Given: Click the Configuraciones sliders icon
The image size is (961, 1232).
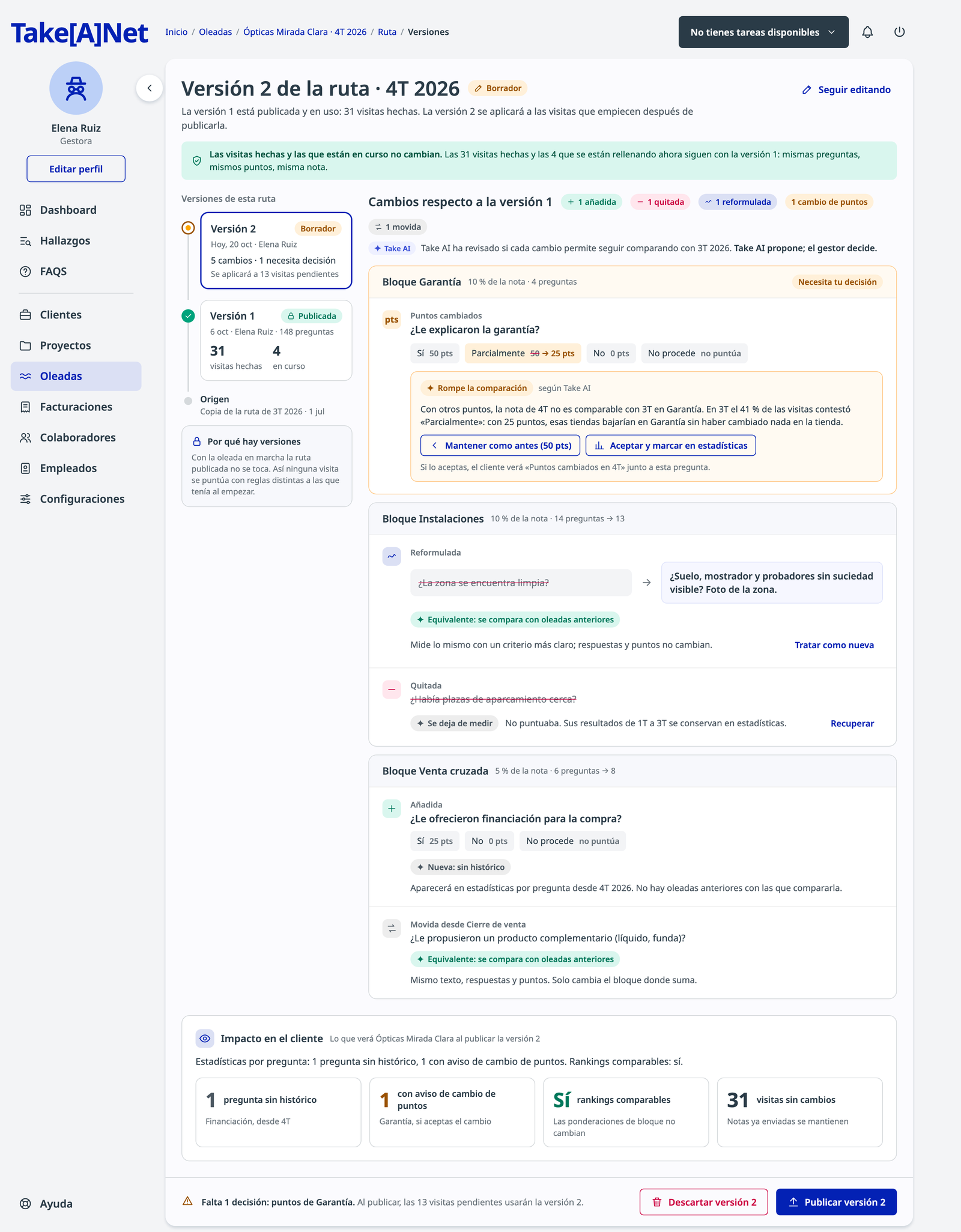Looking at the screenshot, I should (x=25, y=499).
